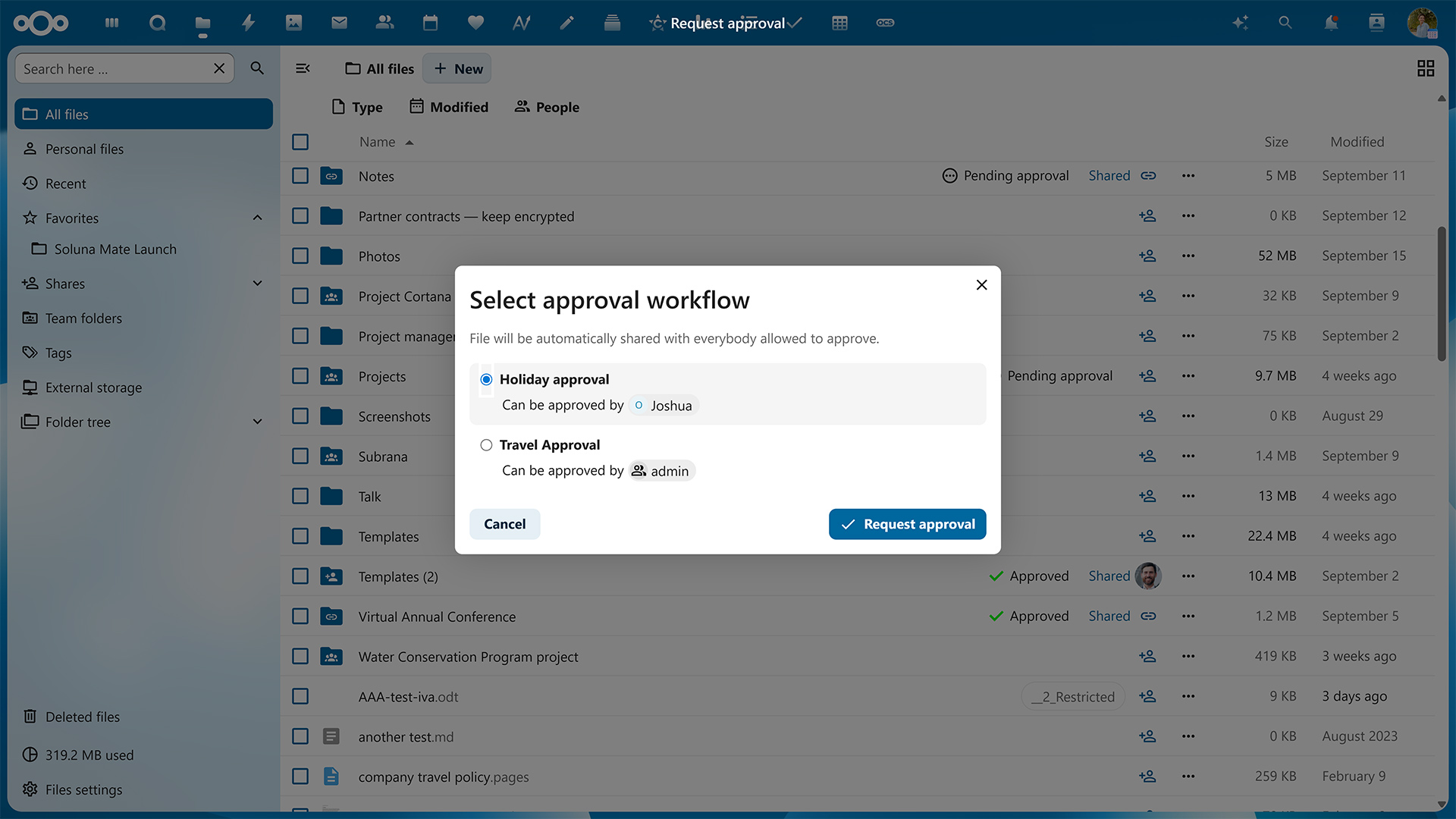
Task: Check the checkbox for the Notes folder
Action: point(300,175)
